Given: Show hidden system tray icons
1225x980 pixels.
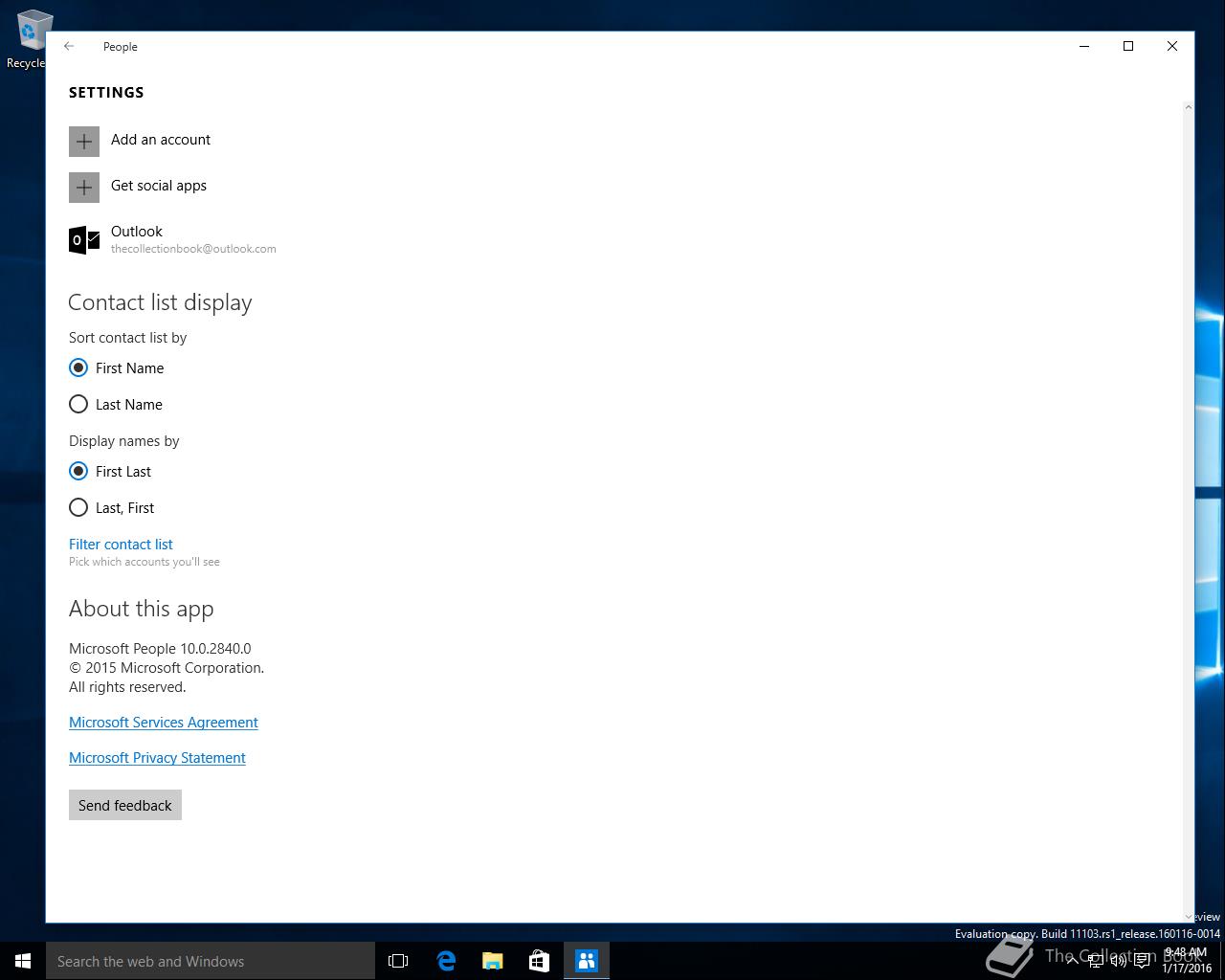Looking at the screenshot, I should 1072,961.
